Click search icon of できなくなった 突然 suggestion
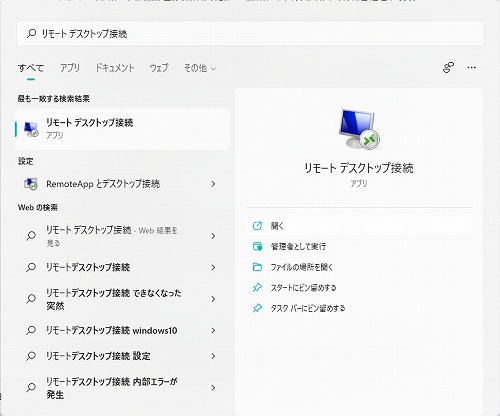The width and height of the screenshot is (500, 416). coord(31,299)
